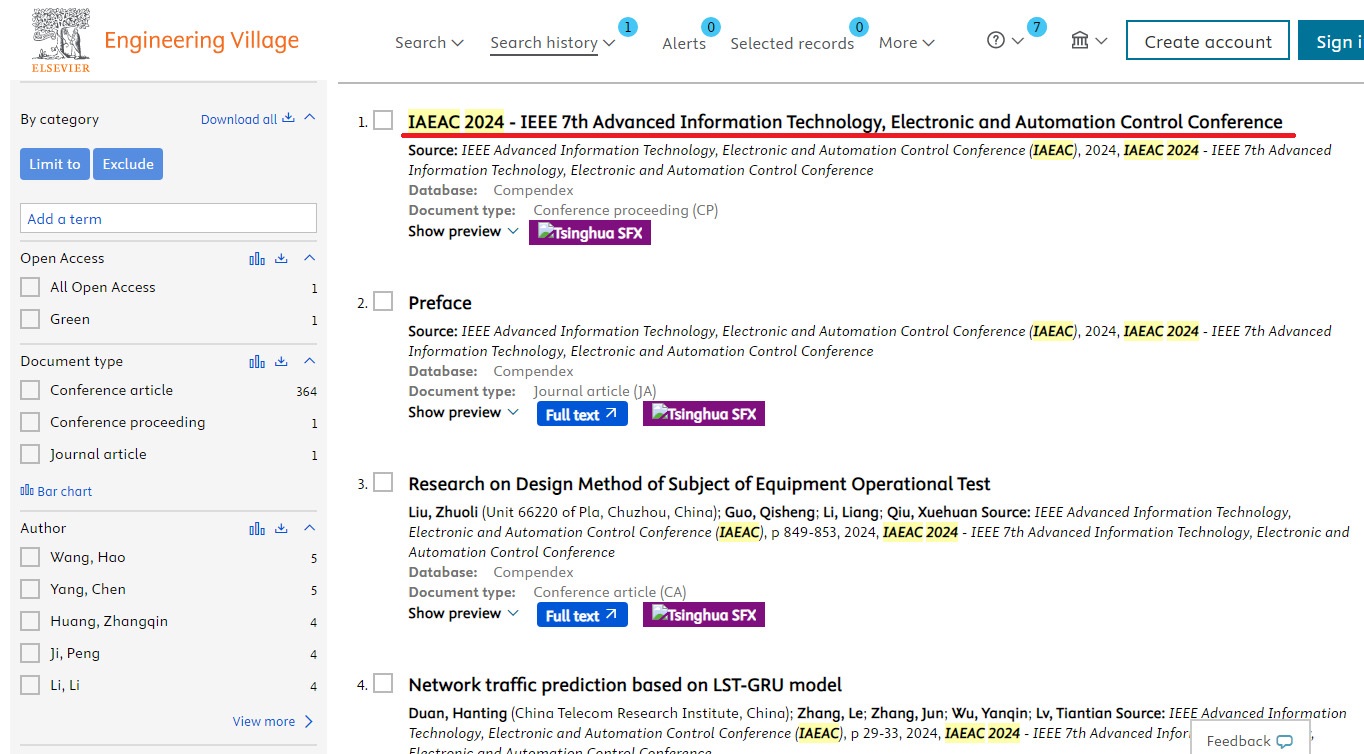Viewport: 1364px width, 754px height.
Task: Download Author facet data icon
Action: 281,528
